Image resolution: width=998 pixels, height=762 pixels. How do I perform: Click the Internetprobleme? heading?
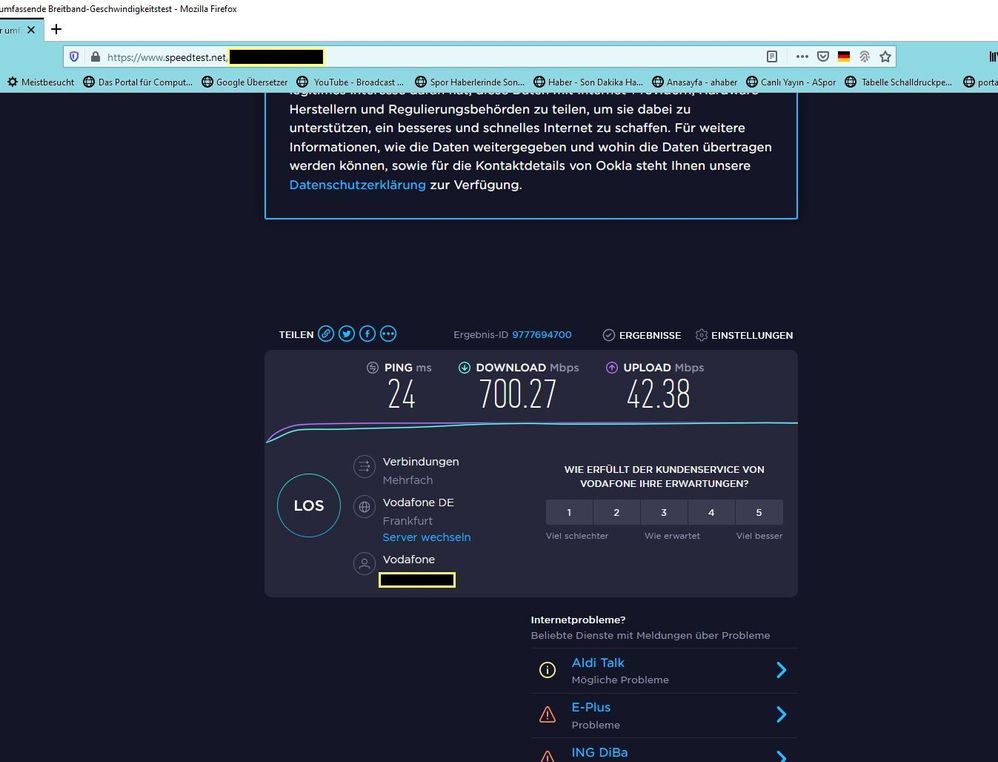[578, 619]
